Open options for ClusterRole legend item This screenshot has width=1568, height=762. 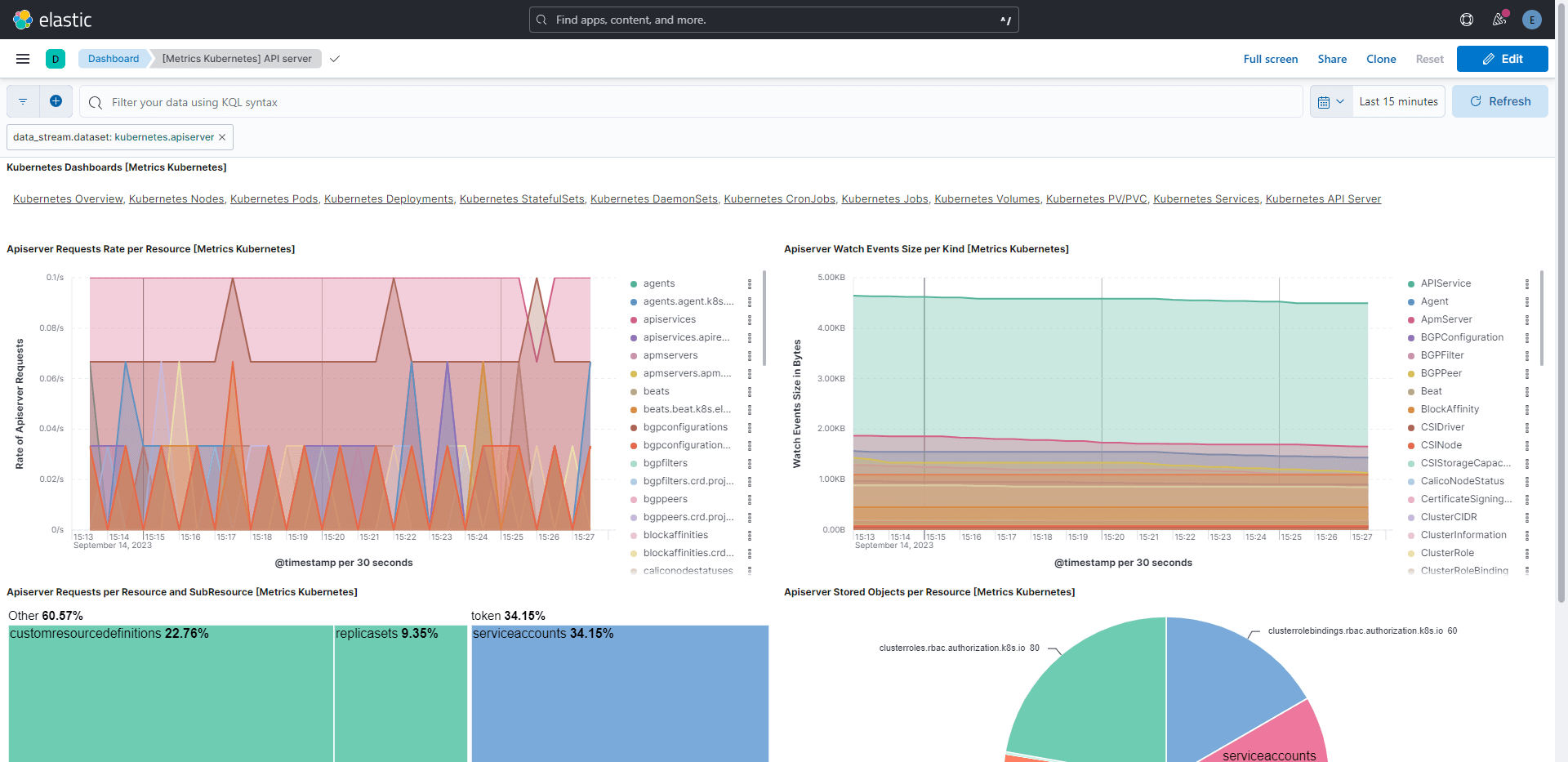point(1527,553)
